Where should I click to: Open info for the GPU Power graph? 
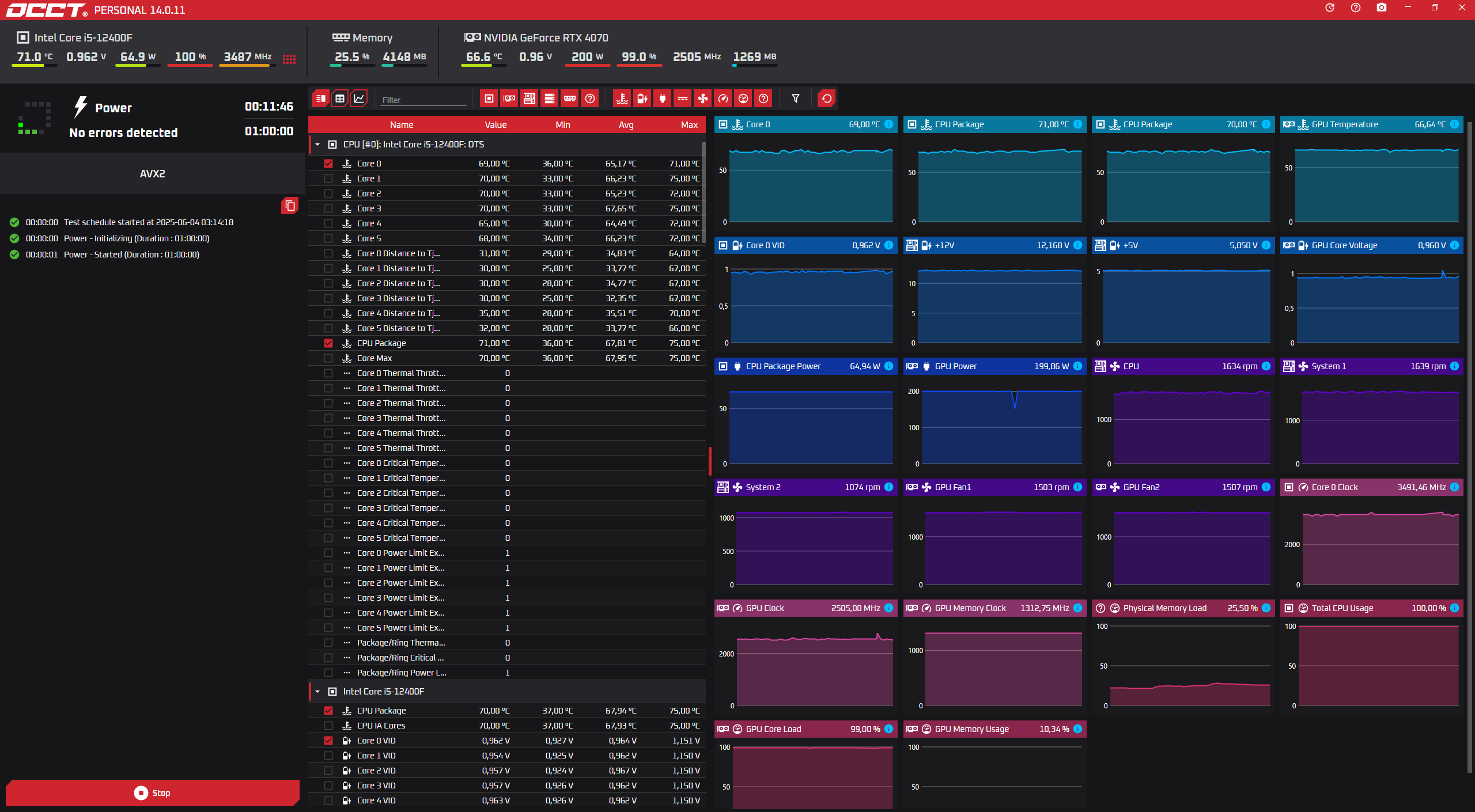[1077, 366]
